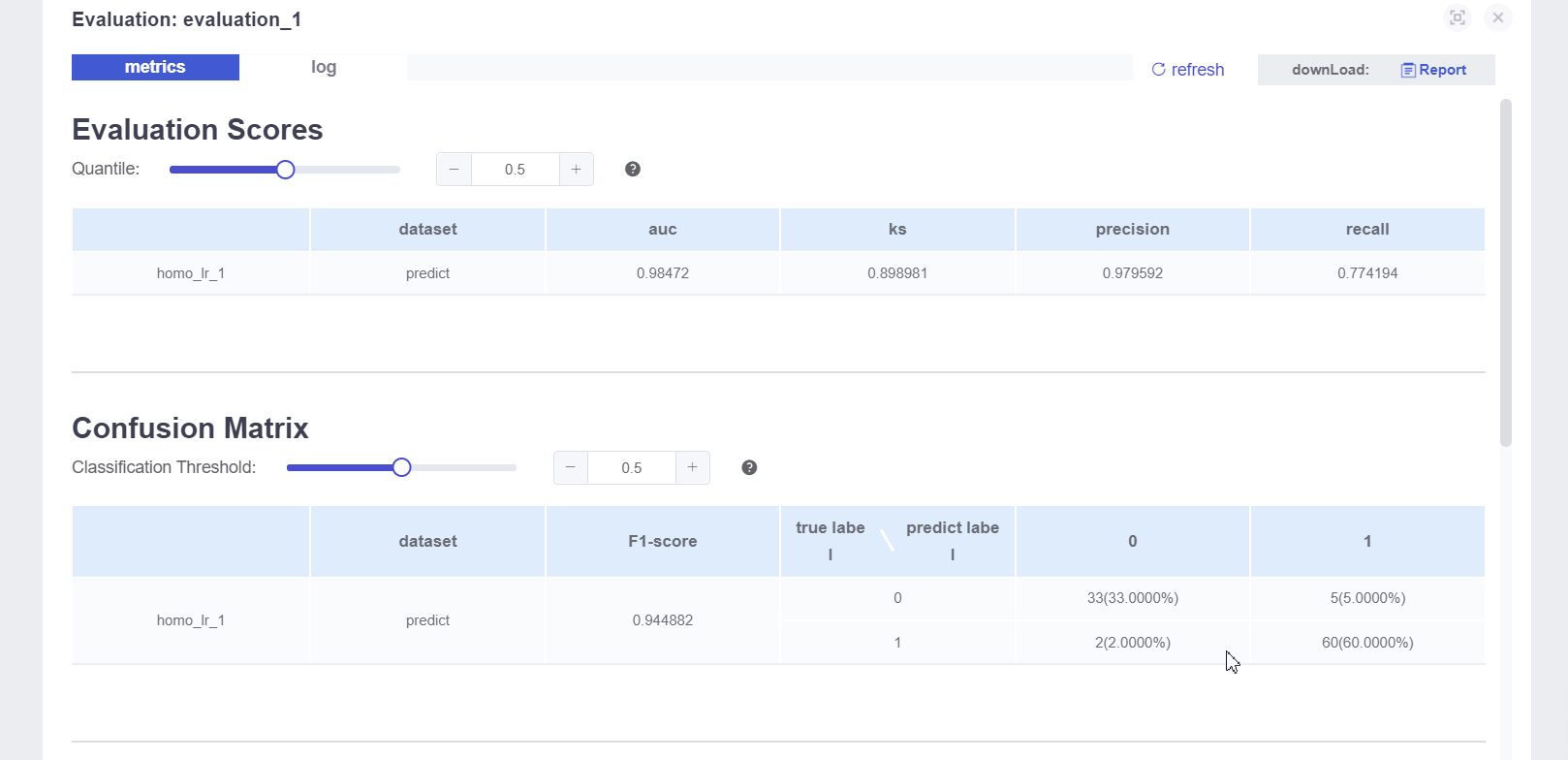Download the Report
1568x760 pixels.
tap(1433, 70)
